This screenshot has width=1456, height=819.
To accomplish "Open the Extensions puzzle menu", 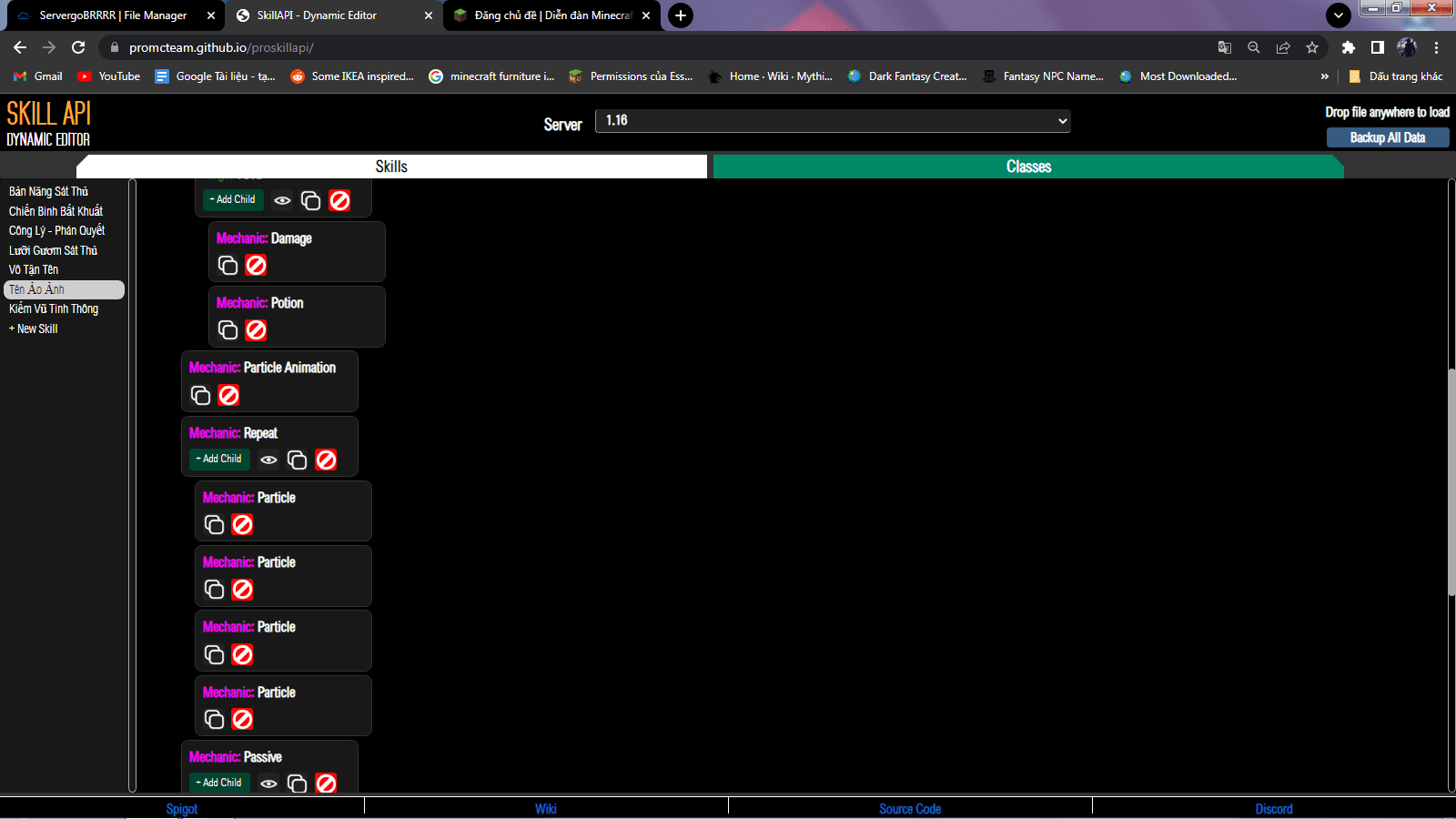I will (1349, 47).
